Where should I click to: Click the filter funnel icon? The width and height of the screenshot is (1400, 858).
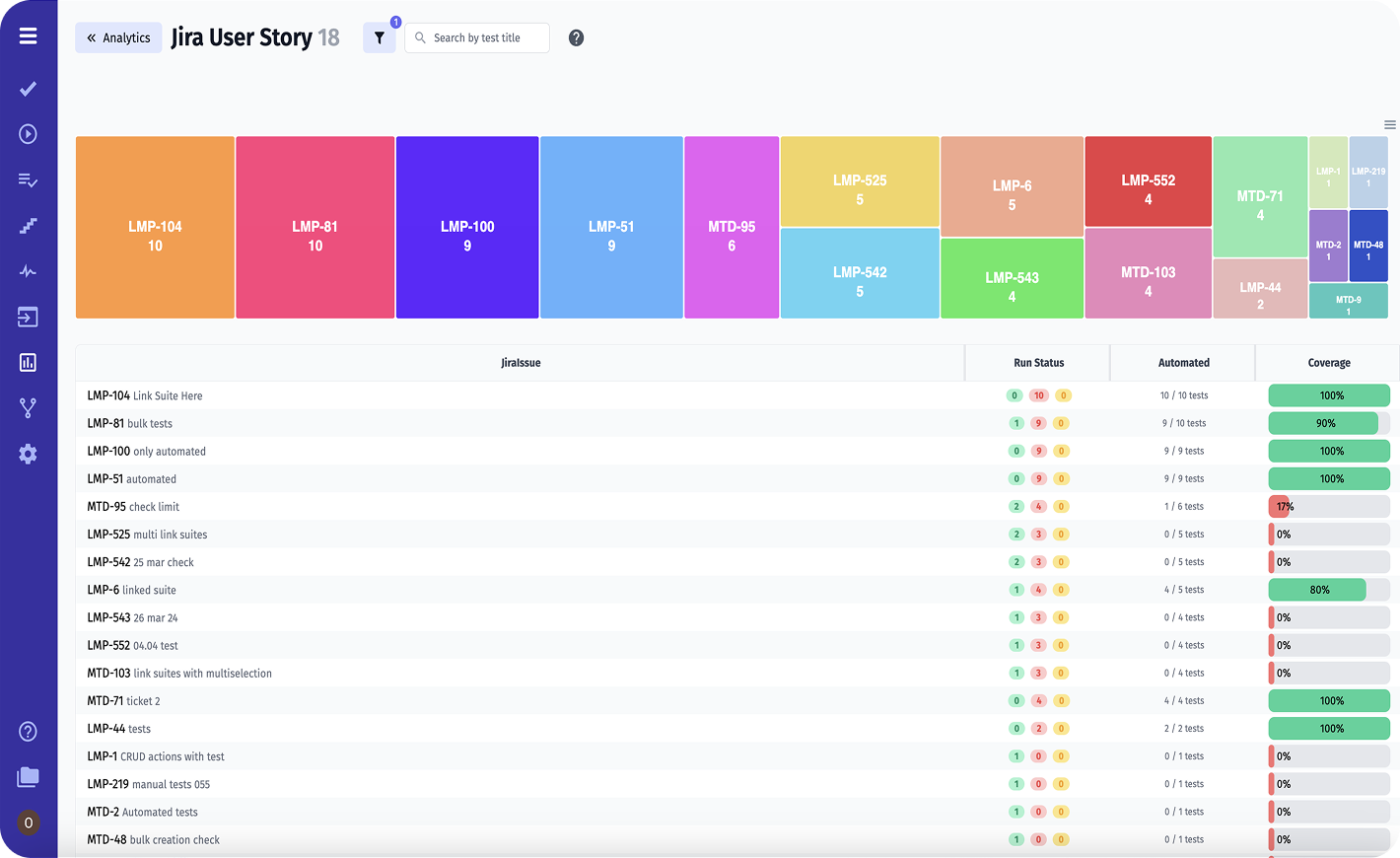coord(380,38)
